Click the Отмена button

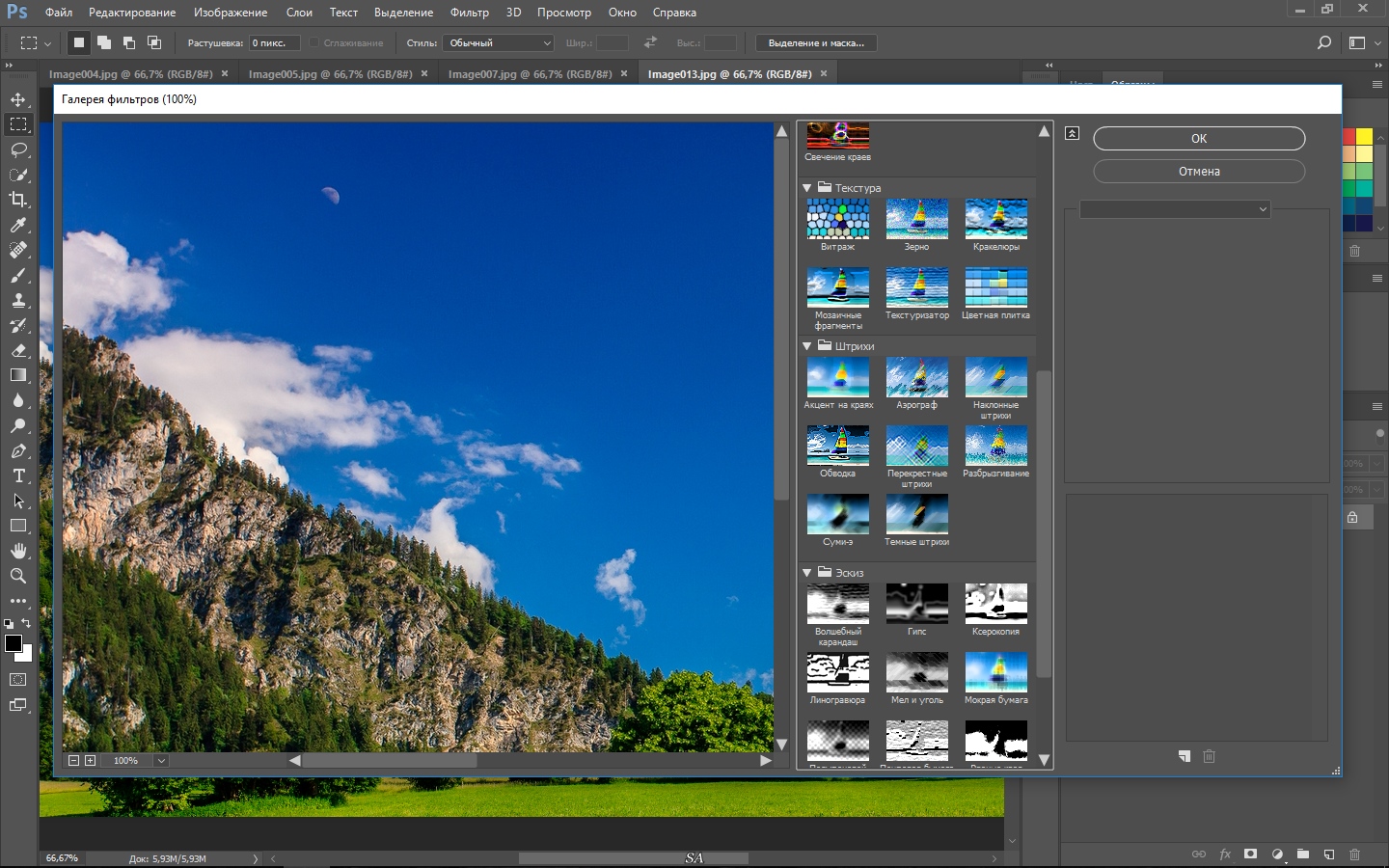(1199, 172)
